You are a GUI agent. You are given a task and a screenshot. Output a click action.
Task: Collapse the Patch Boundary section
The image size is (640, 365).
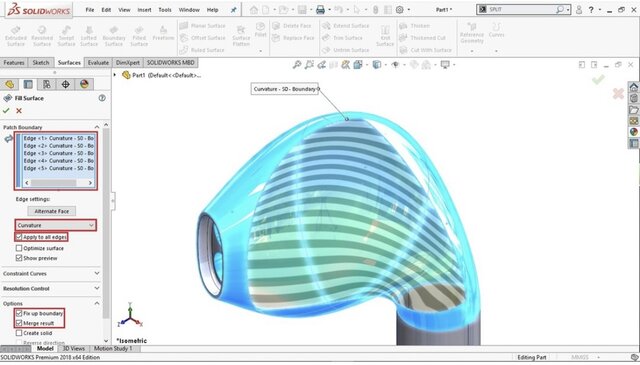click(x=97, y=127)
